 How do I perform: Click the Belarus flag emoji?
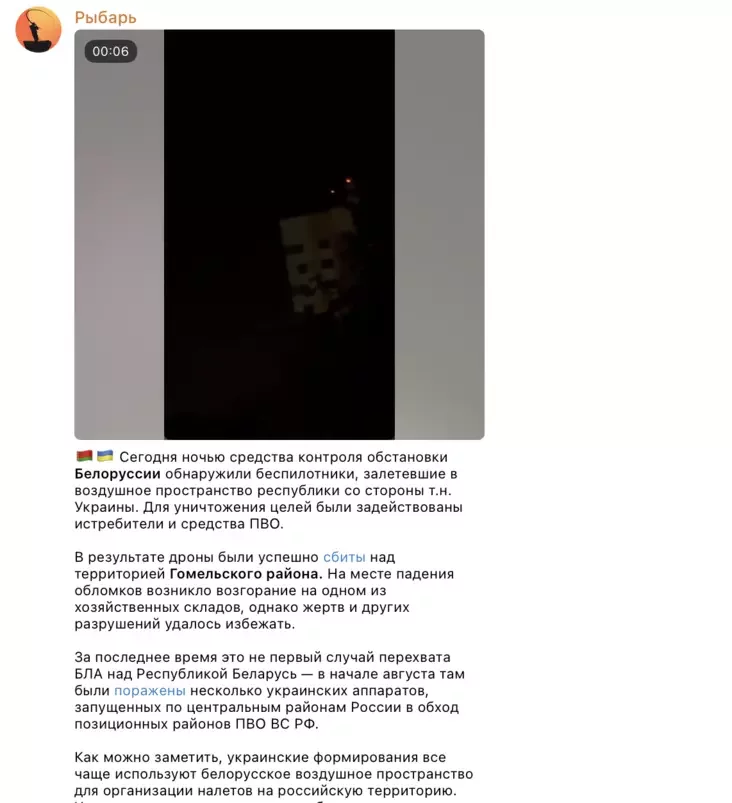pyautogui.click(x=84, y=456)
